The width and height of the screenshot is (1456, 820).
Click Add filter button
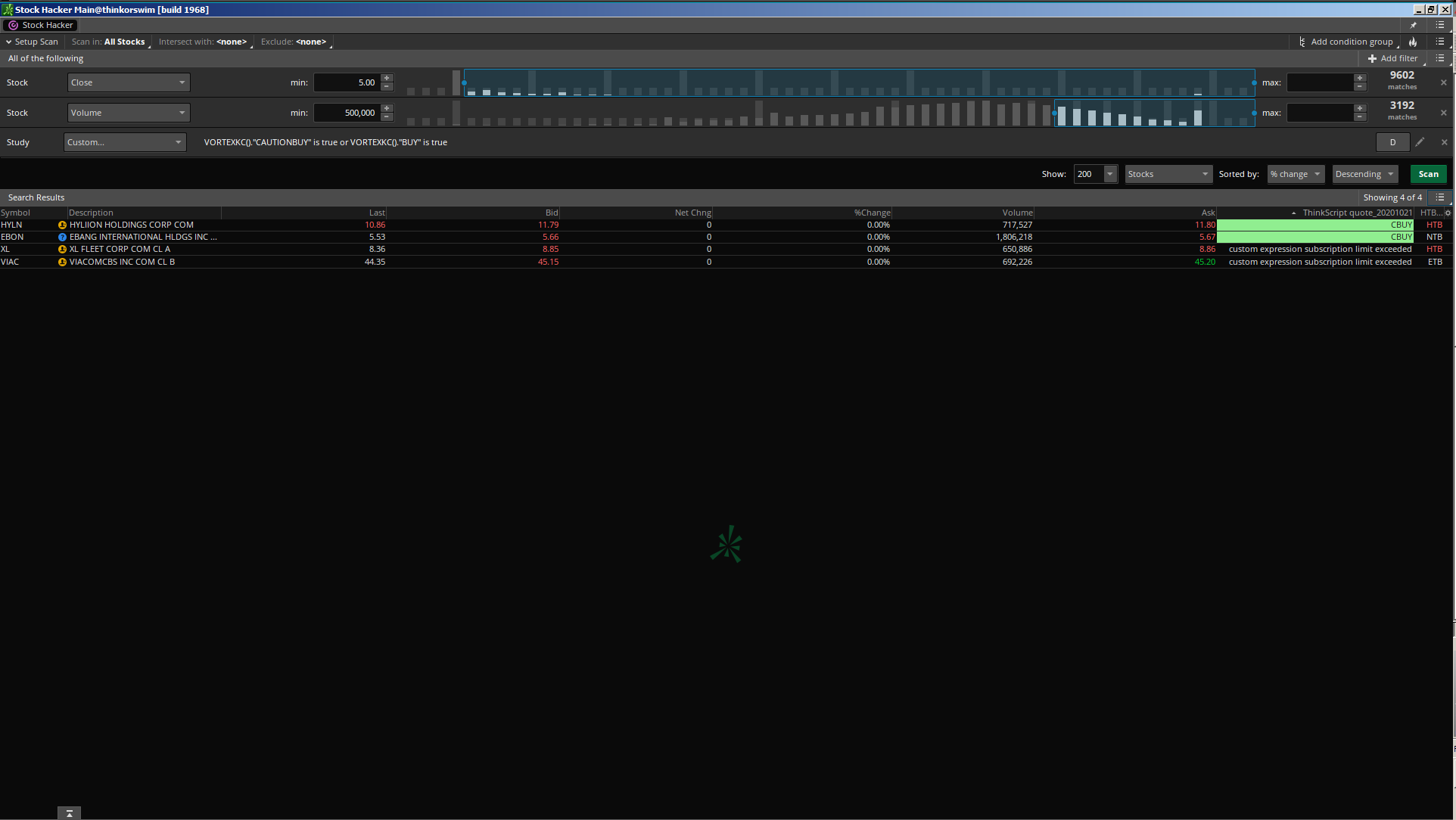pos(1393,58)
